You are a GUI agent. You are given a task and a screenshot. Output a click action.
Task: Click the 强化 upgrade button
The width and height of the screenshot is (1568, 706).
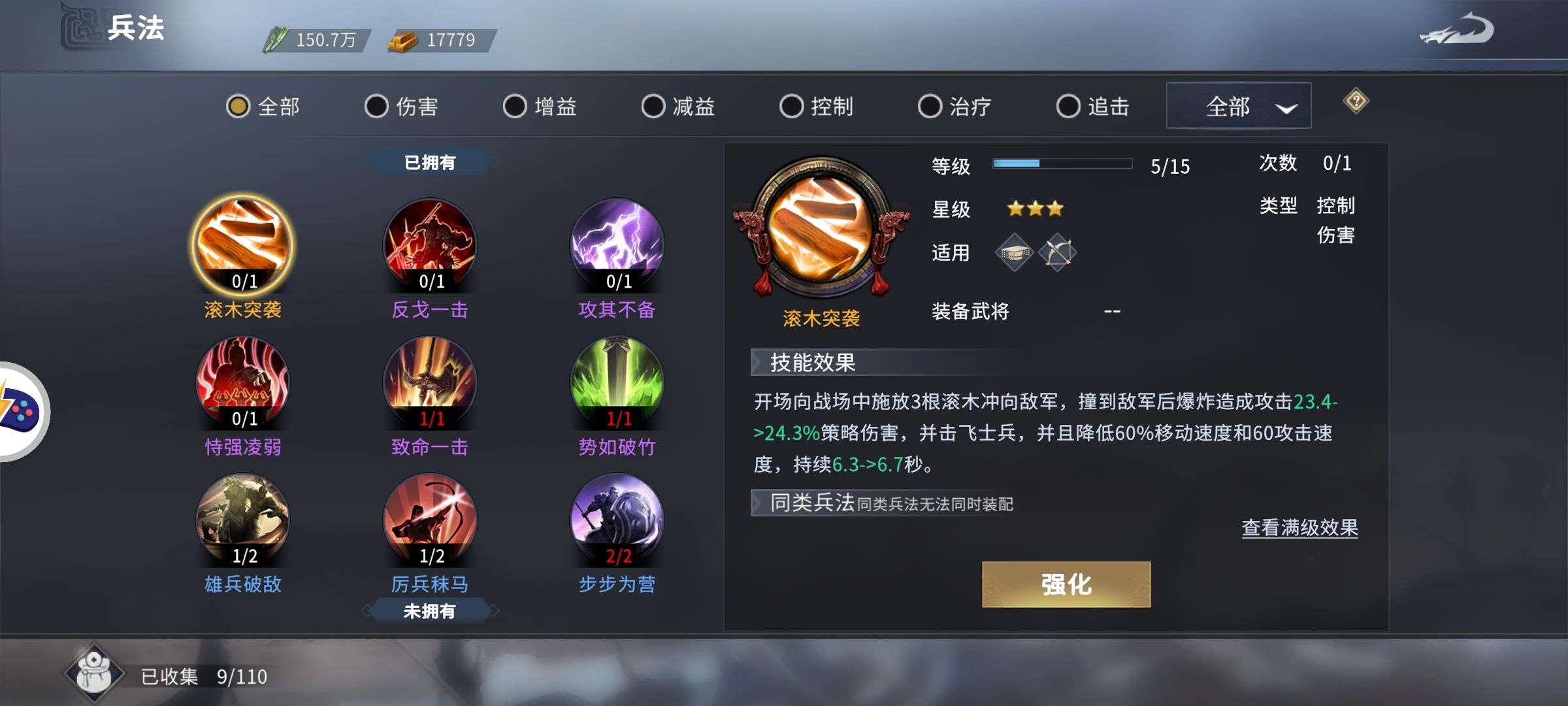coord(1066,584)
